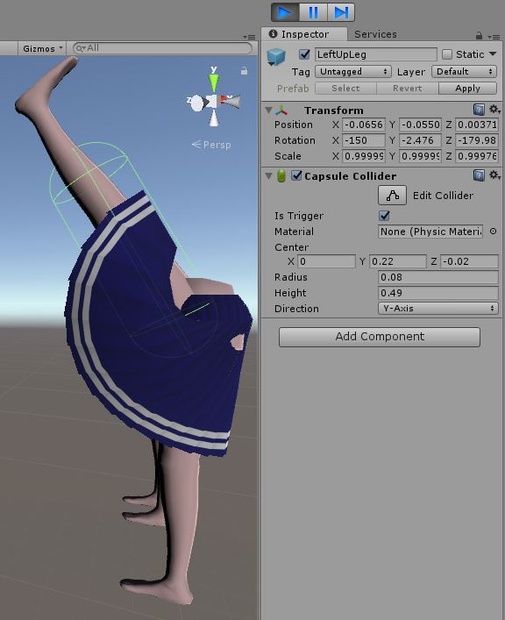Toggle the Persp projection label

(x=212, y=145)
